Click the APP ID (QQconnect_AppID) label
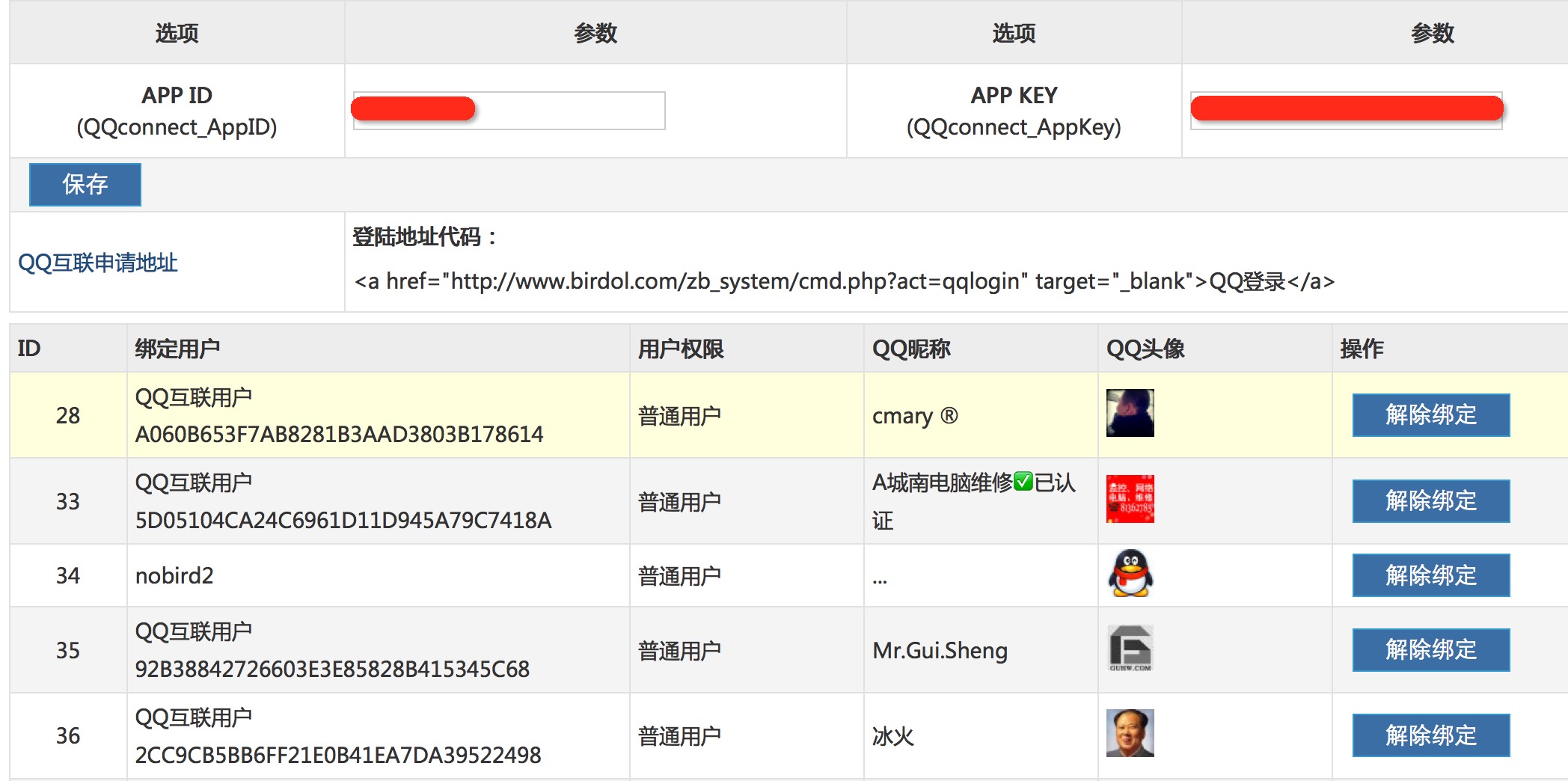This screenshot has width=1568, height=781. pyautogui.click(x=177, y=111)
